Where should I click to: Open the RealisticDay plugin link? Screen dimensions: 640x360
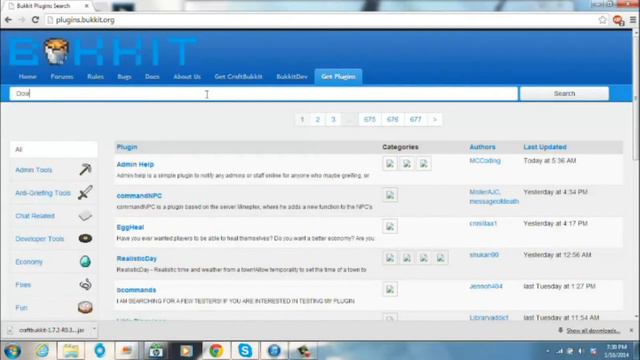point(137,258)
